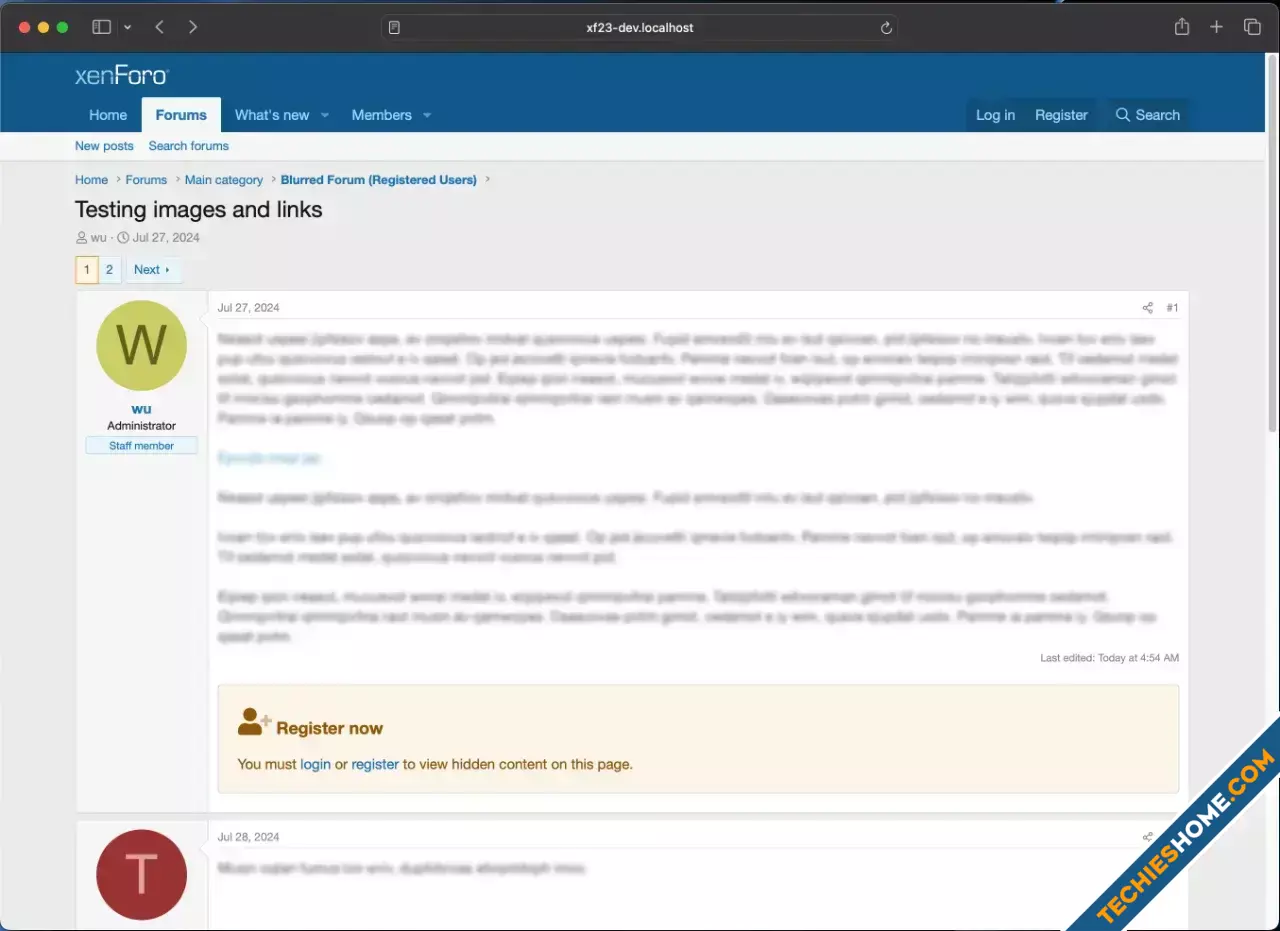
Task: Click the Staff member badge
Action: pos(141,446)
